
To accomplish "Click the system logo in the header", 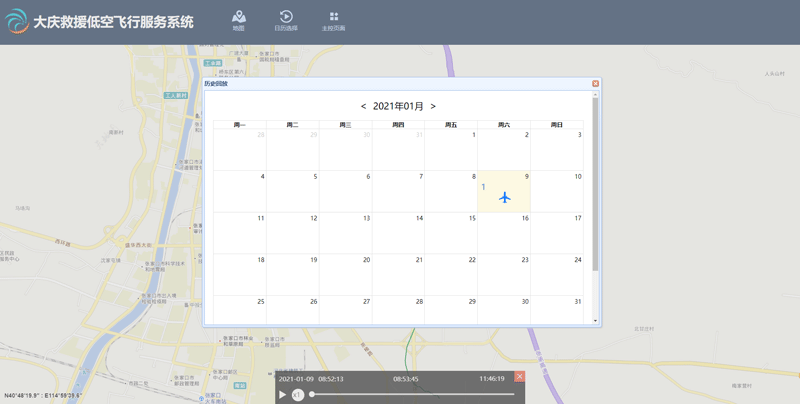I will click(x=16, y=22).
